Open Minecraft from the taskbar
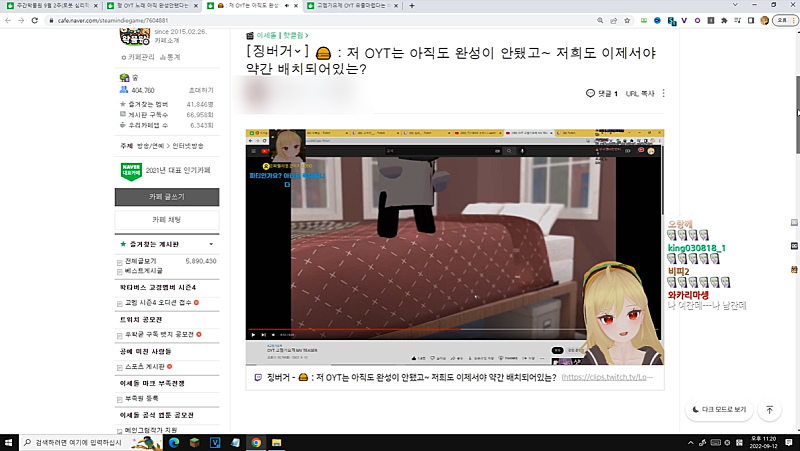Image resolution: width=800 pixels, height=451 pixels. 194,442
